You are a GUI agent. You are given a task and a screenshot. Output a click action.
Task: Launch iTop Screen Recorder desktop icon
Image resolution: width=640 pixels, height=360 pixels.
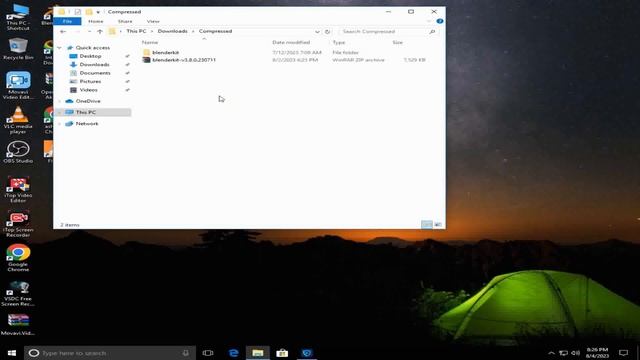click(18, 224)
